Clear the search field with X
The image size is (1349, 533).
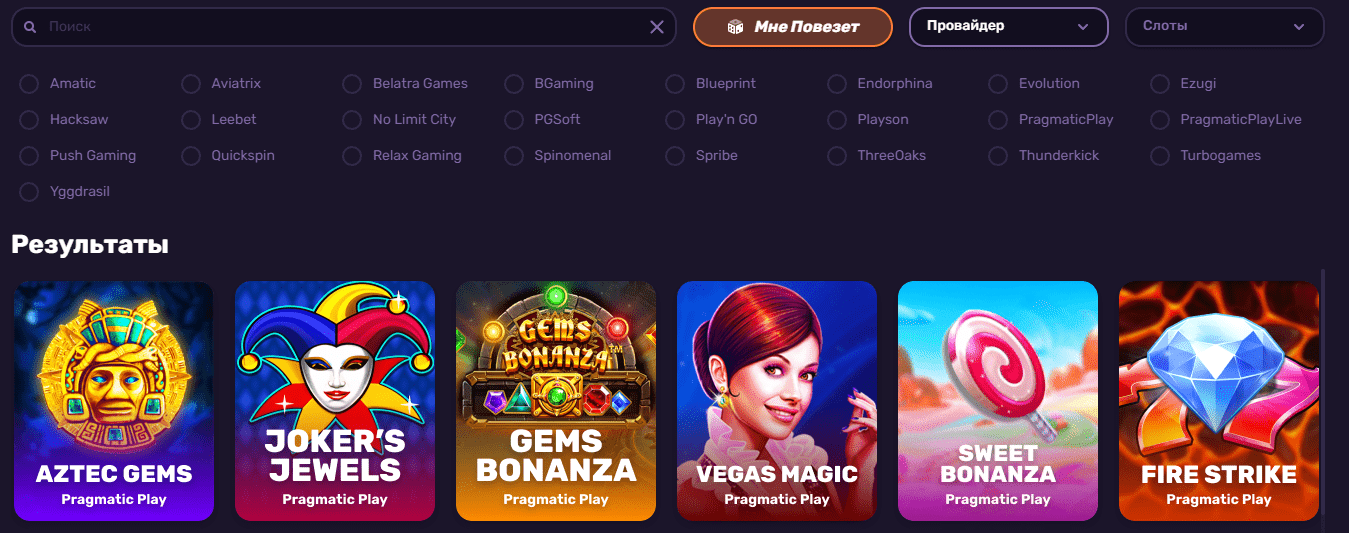[657, 27]
